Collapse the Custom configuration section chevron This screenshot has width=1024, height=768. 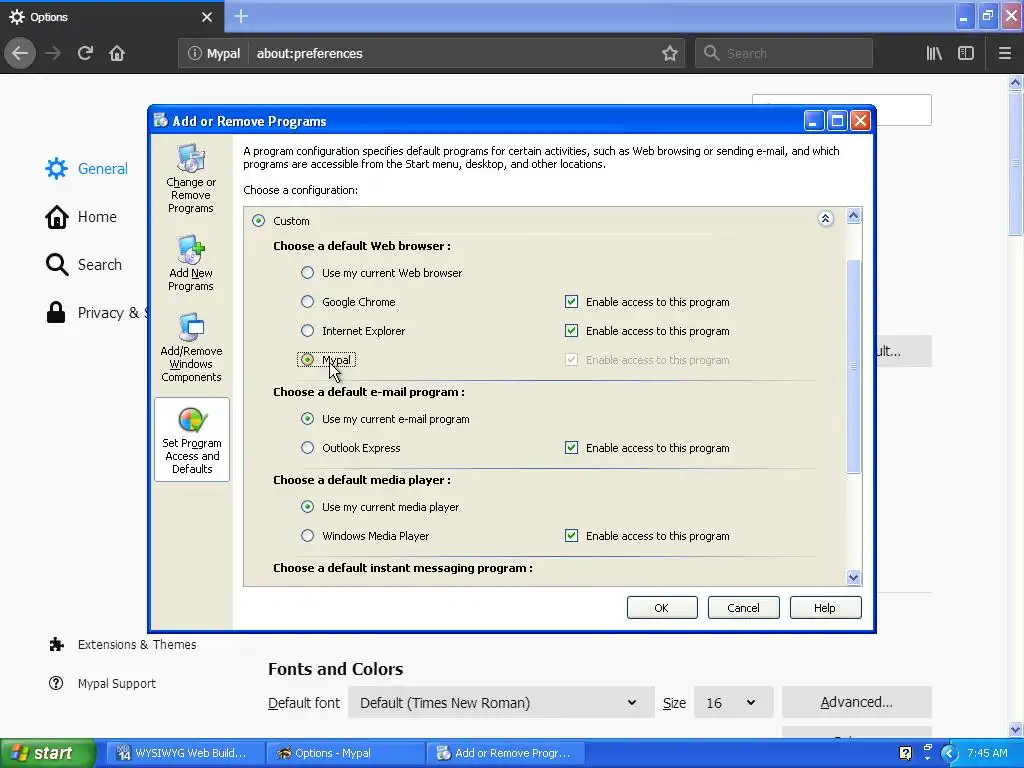point(825,219)
